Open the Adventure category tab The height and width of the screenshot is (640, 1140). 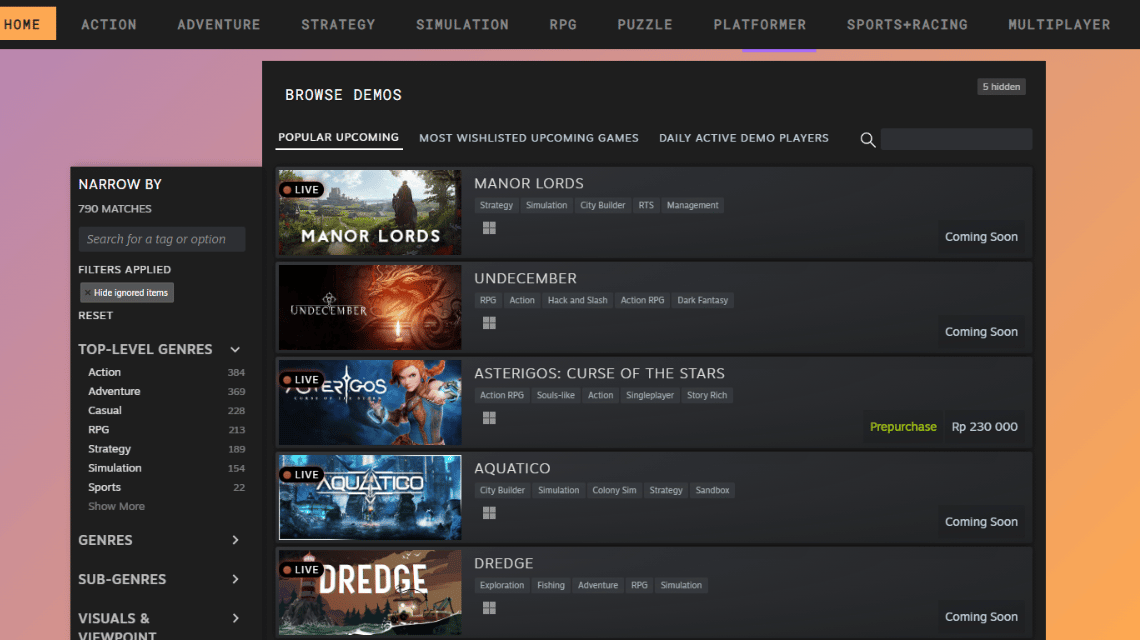[x=219, y=25]
